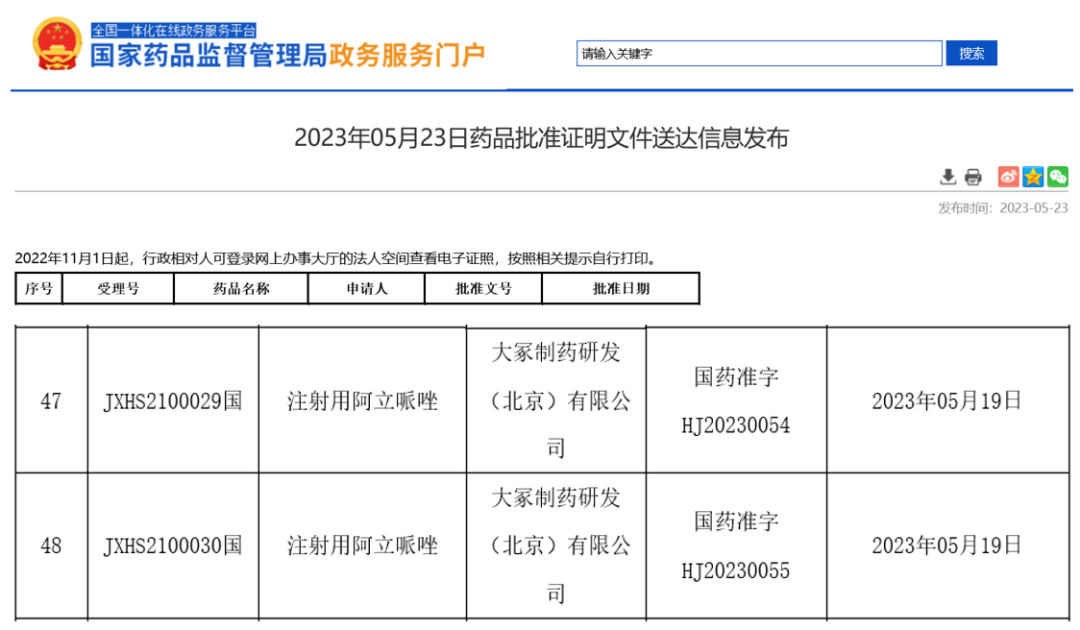Click the 搜索 search button

[x=971, y=53]
